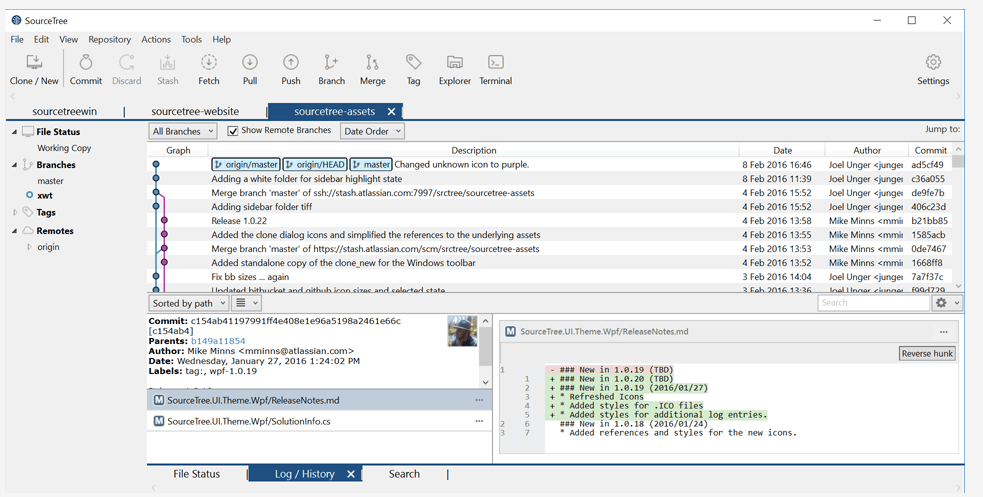This screenshot has width=983, height=497.
Task: Open the Repository menu
Action: click(x=109, y=40)
